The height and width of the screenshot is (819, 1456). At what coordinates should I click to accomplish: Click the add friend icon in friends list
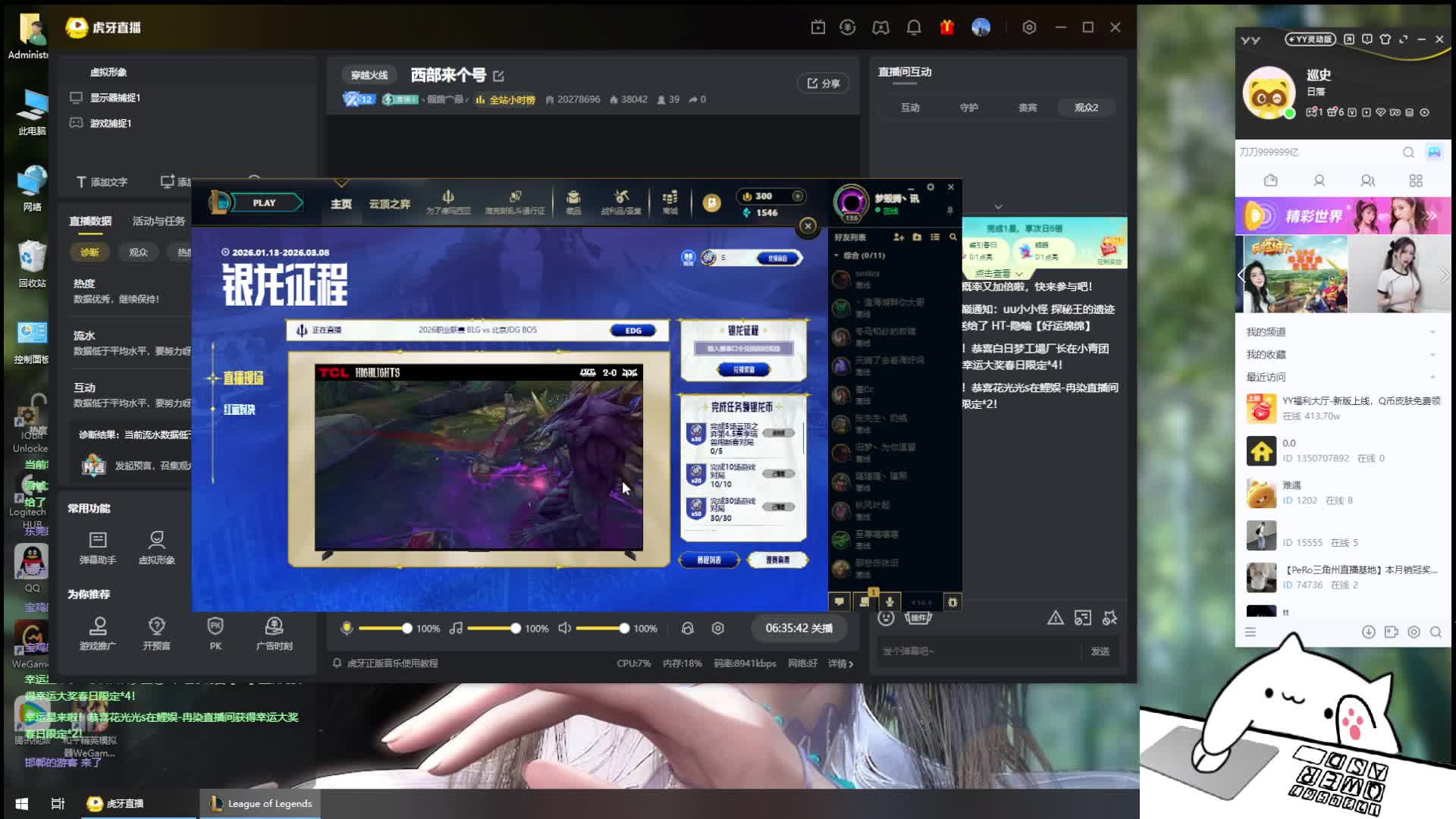[899, 237]
